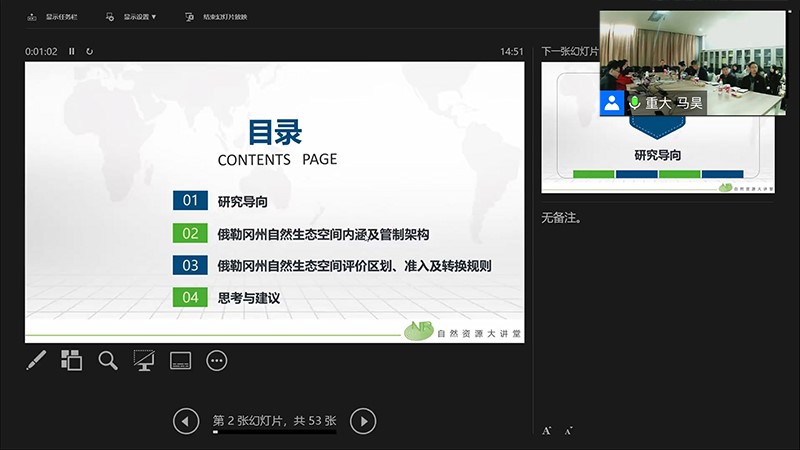Select the zoom into slide magnifier tool
The height and width of the screenshot is (450, 800).
pos(108,360)
